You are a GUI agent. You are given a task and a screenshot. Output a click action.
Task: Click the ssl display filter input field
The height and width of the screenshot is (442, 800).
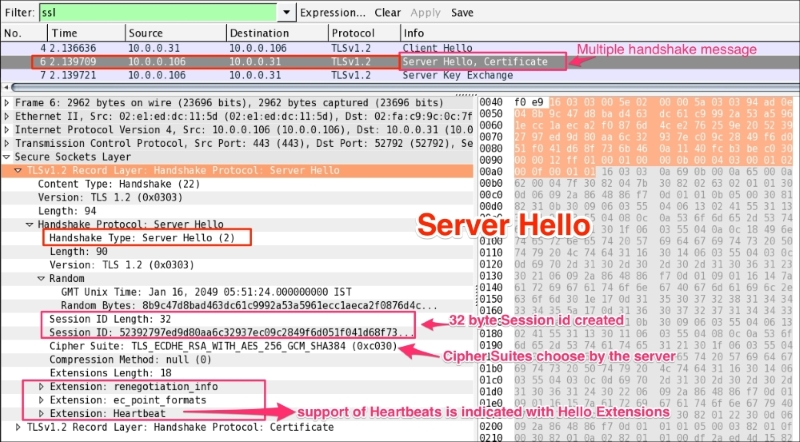[x=158, y=13]
